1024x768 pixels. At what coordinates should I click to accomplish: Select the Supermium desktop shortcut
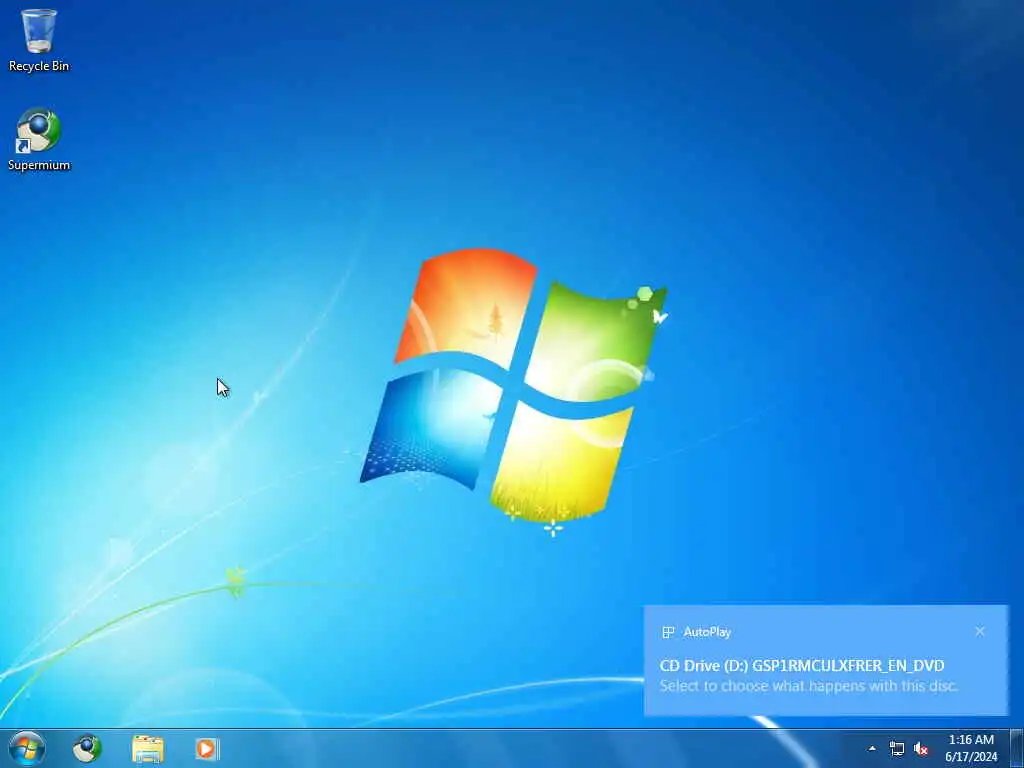pos(39,139)
